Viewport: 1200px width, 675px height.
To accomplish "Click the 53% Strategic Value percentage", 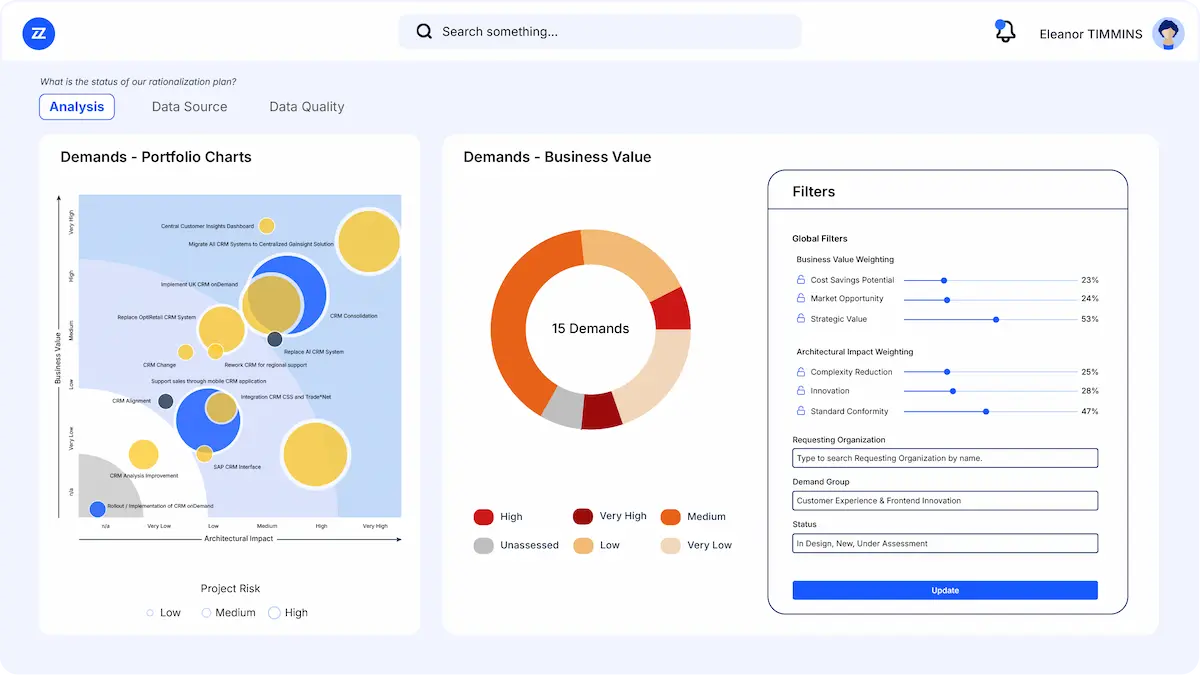I will pyautogui.click(x=1090, y=319).
